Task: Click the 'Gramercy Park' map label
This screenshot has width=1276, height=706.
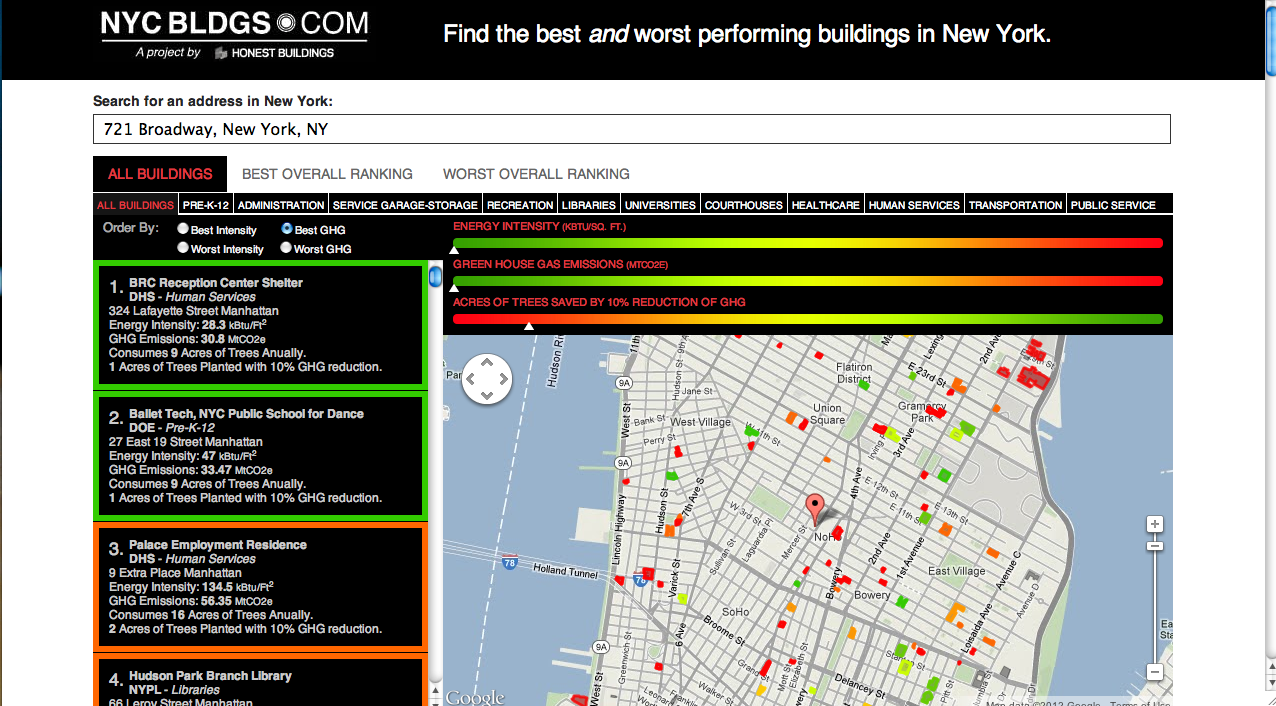Action: click(922, 412)
